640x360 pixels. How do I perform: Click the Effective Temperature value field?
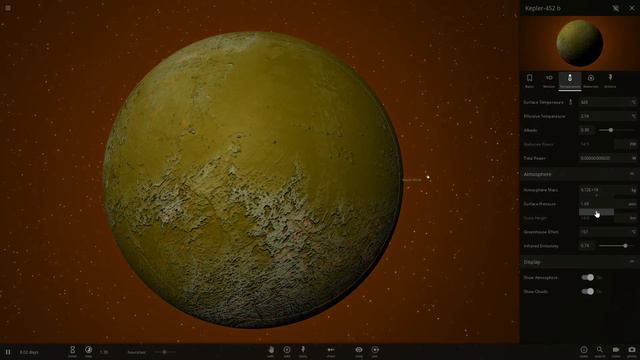click(604, 116)
